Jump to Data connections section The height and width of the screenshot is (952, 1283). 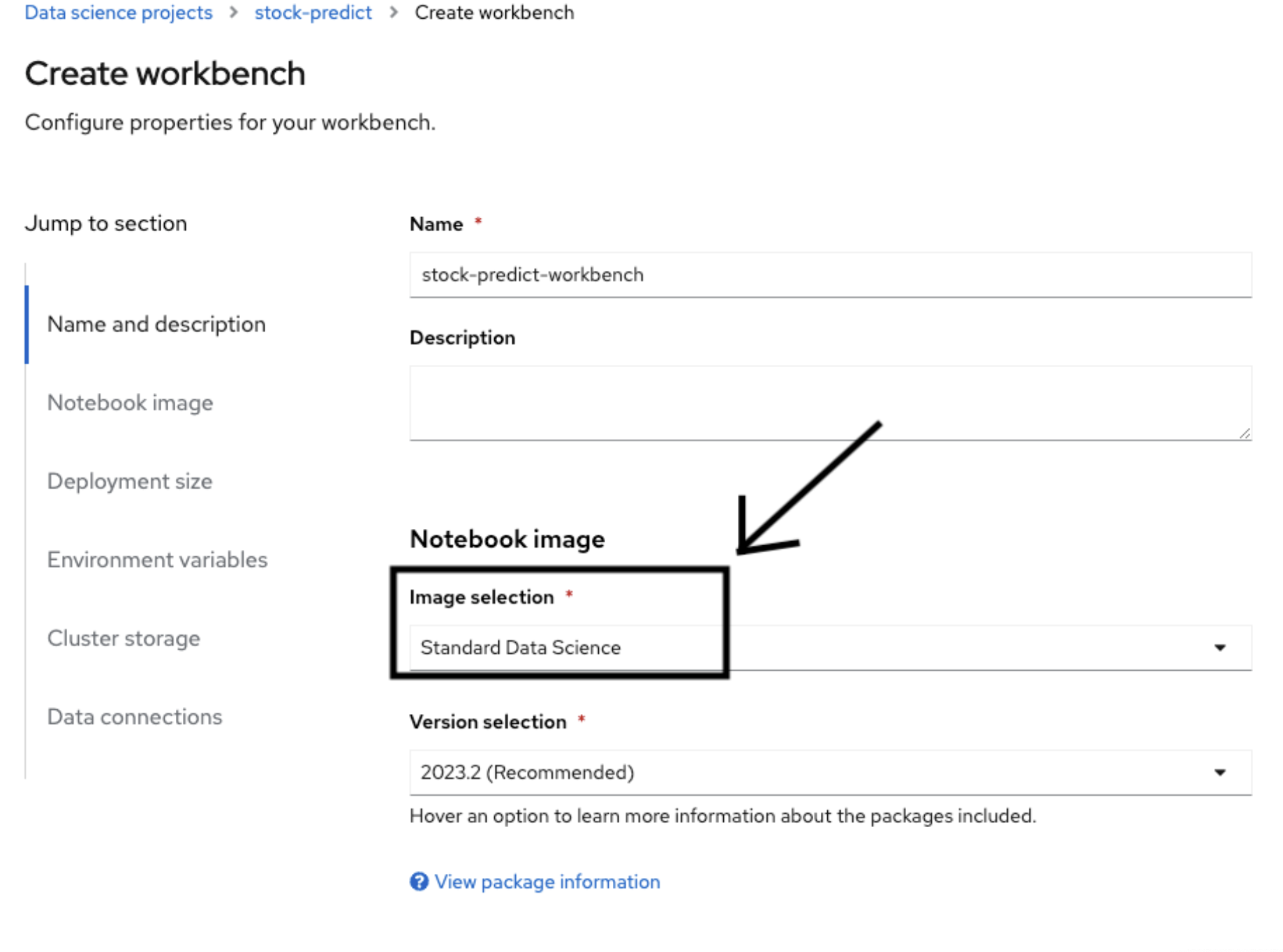pyautogui.click(x=135, y=717)
